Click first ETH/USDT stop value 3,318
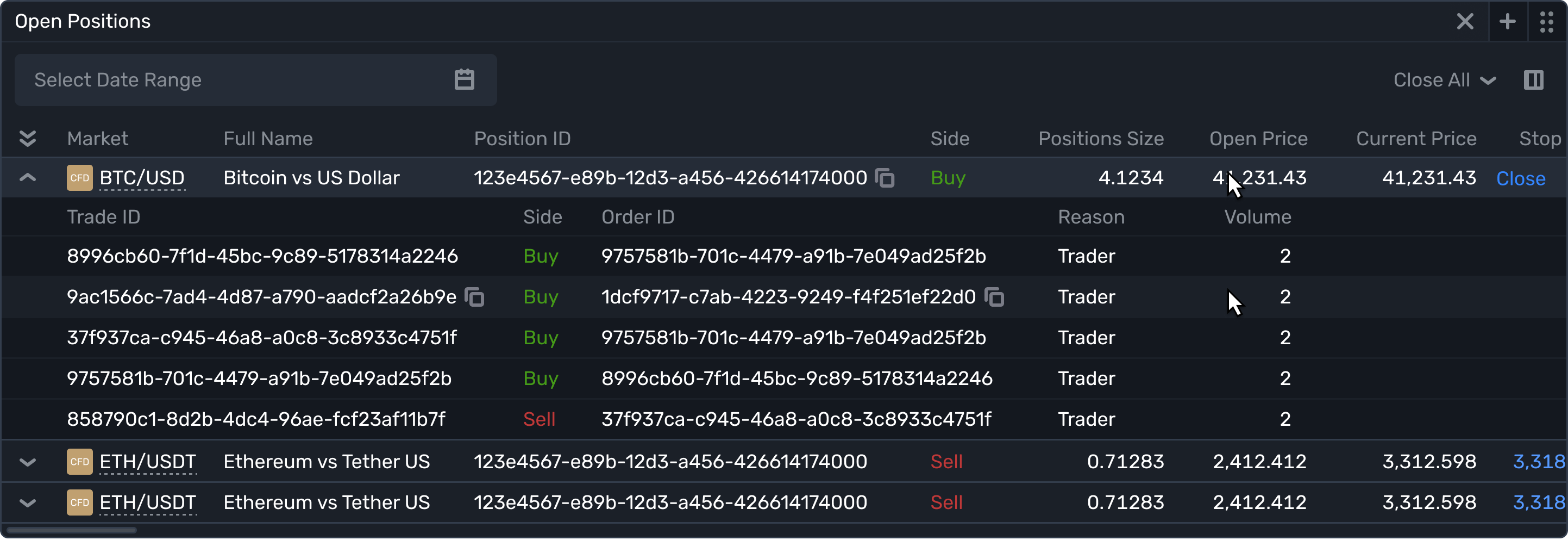The width and height of the screenshot is (1568, 540). pyautogui.click(x=1539, y=462)
